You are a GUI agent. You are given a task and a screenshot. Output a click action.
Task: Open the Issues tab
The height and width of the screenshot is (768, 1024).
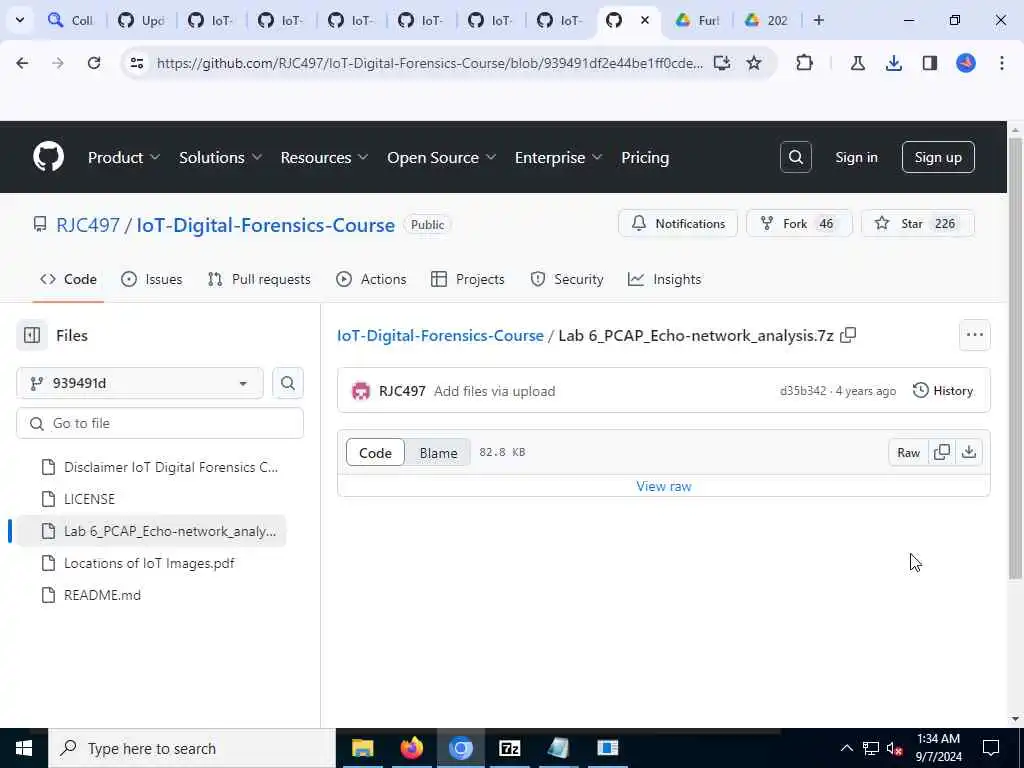[x=152, y=280]
